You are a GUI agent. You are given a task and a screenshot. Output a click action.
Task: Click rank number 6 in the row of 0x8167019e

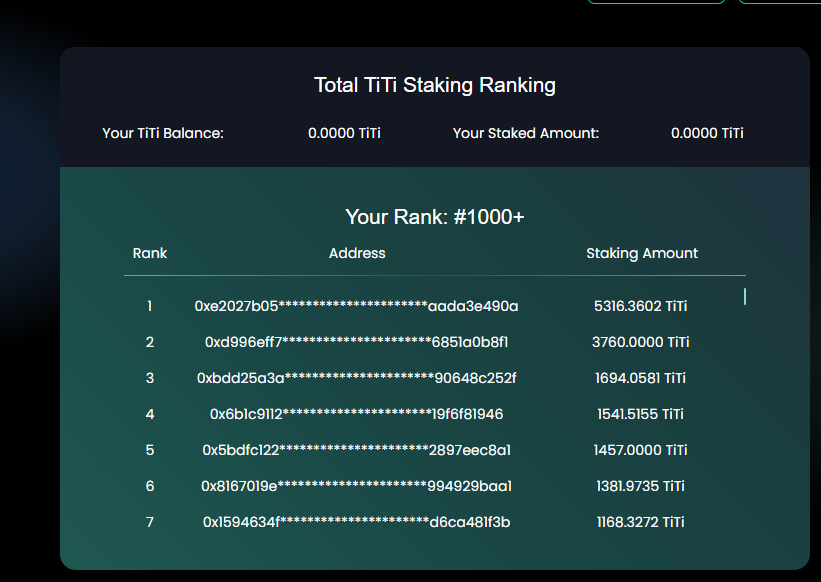coord(150,486)
